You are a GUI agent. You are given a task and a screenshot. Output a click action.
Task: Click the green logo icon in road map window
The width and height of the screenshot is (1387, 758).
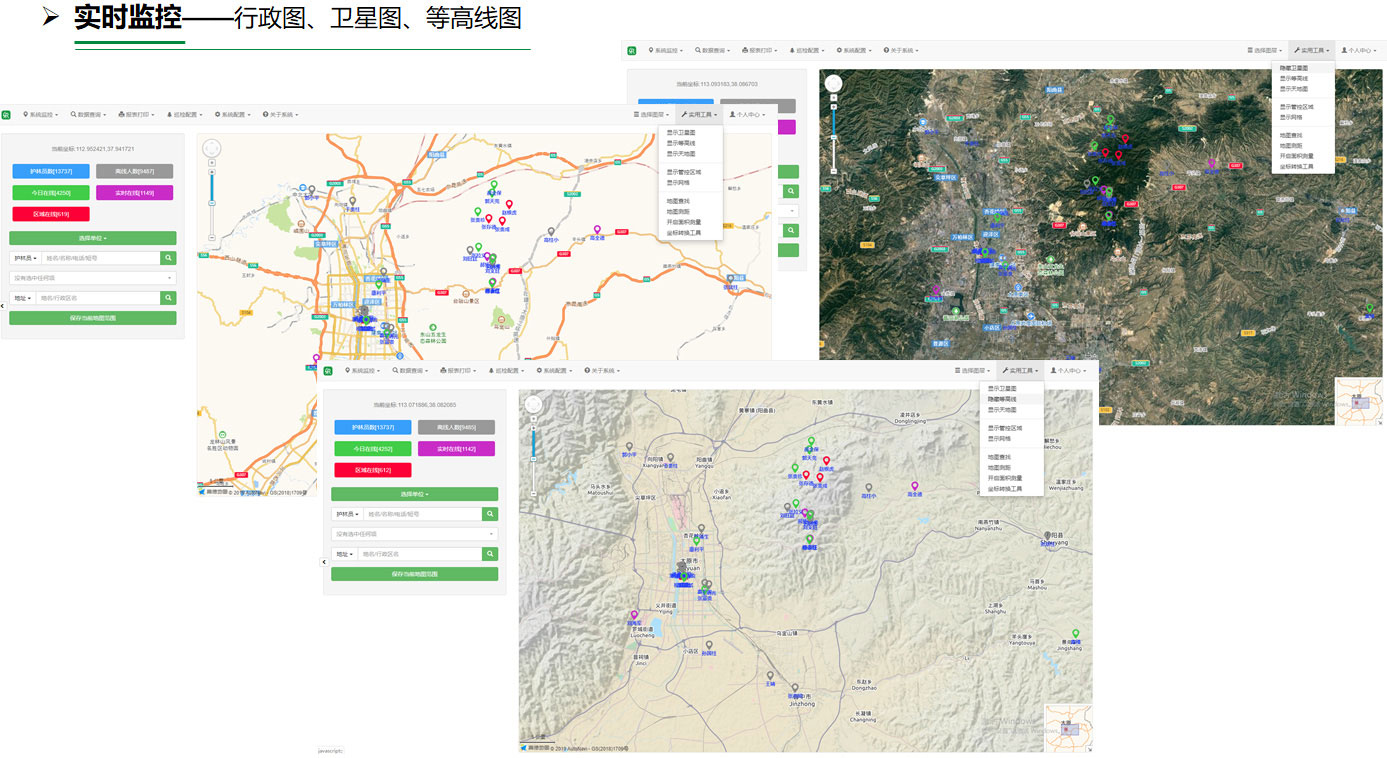(6, 115)
